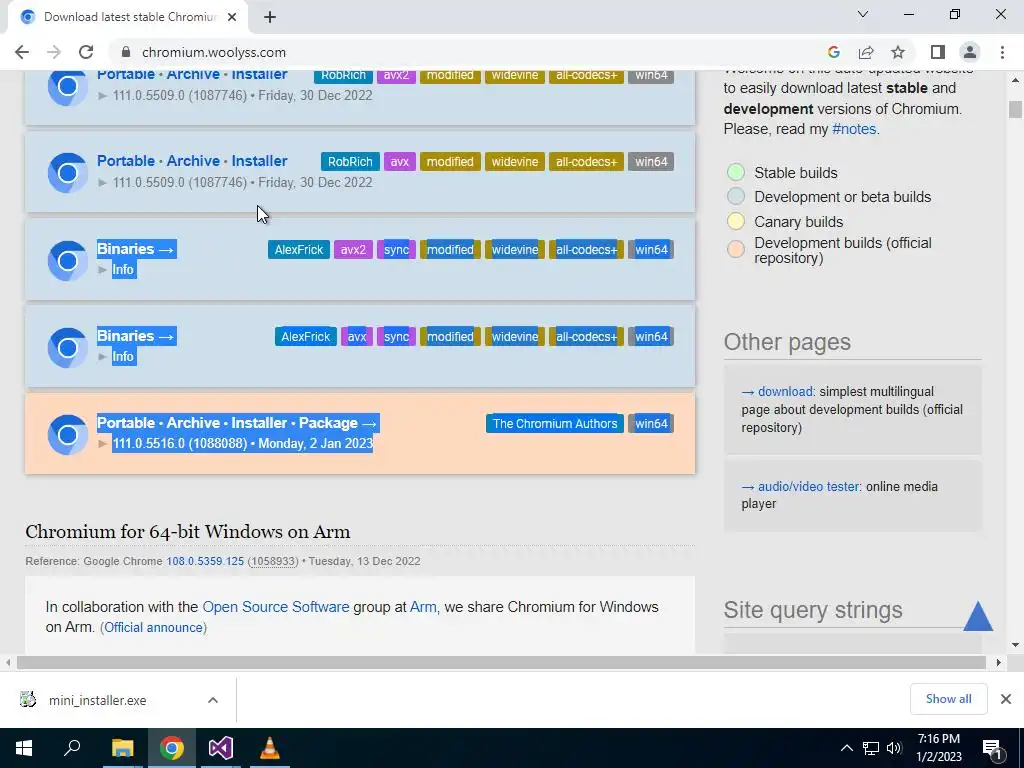
Task: Click yellow Canary builds legend circle
Action: (736, 221)
